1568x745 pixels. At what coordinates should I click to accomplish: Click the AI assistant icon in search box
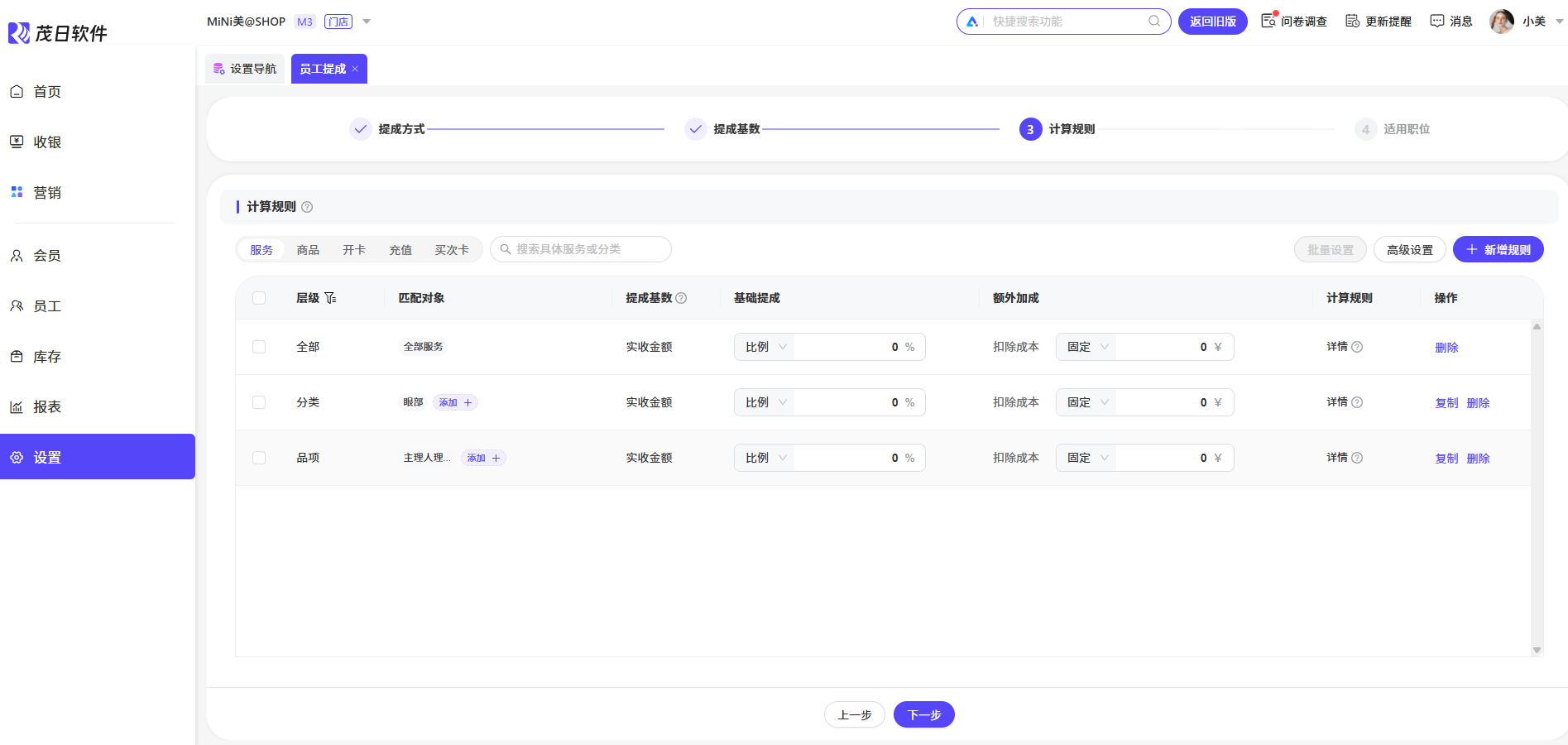[x=972, y=22]
